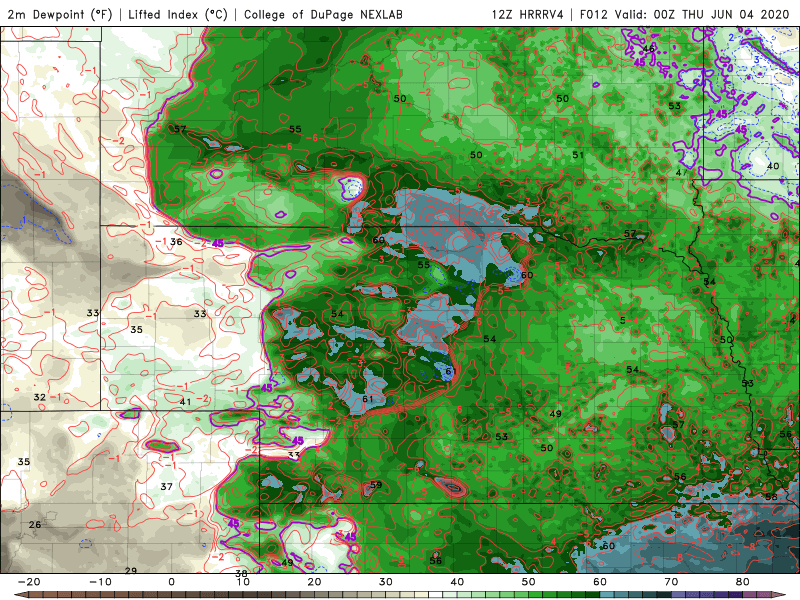
Task: Click the black dewpoint value 47 on the map
Action: [681, 172]
